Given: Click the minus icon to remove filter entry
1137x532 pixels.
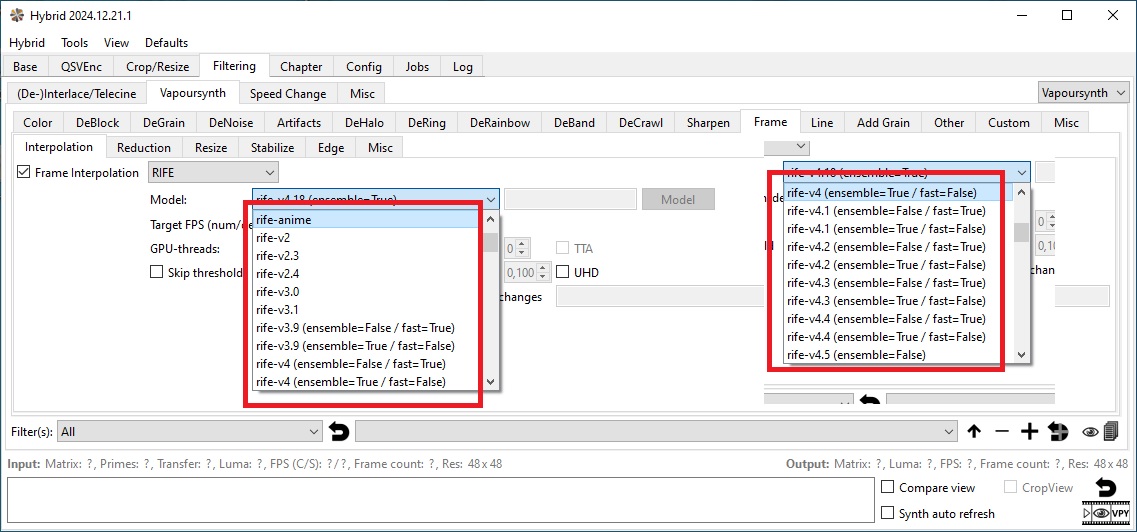Looking at the screenshot, I should [1002, 432].
